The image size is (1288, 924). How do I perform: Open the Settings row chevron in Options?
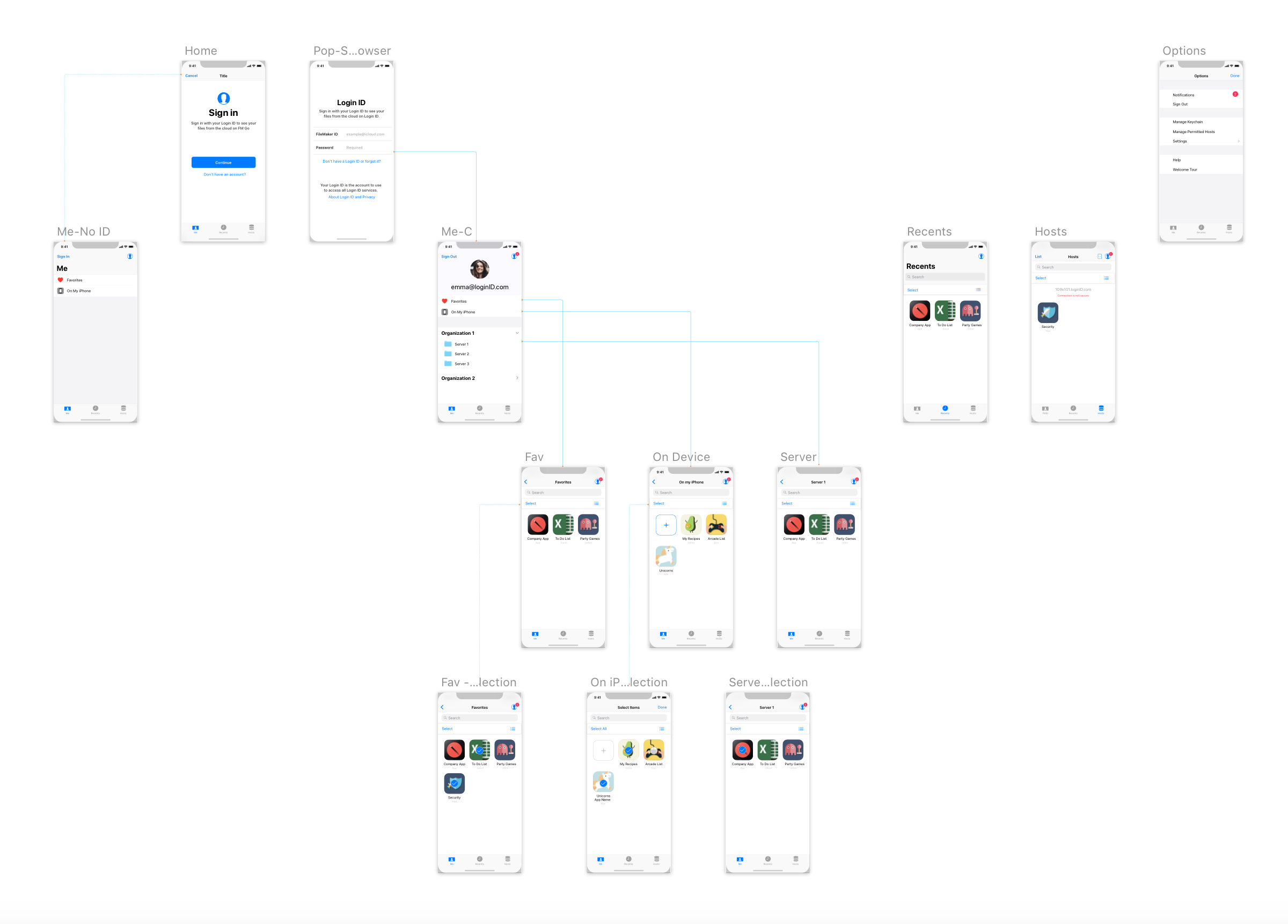click(x=1238, y=142)
